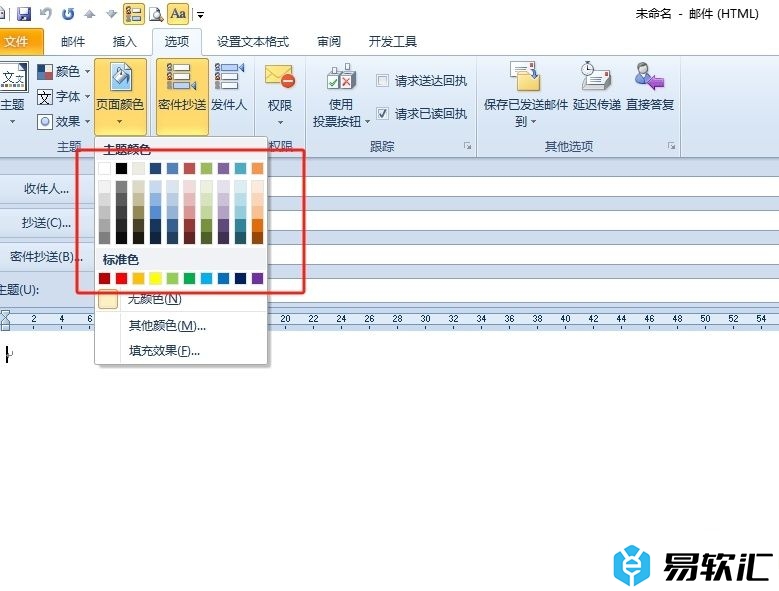Open the quick access toolbar customize arrow
779x591 pixels.
coord(200,15)
